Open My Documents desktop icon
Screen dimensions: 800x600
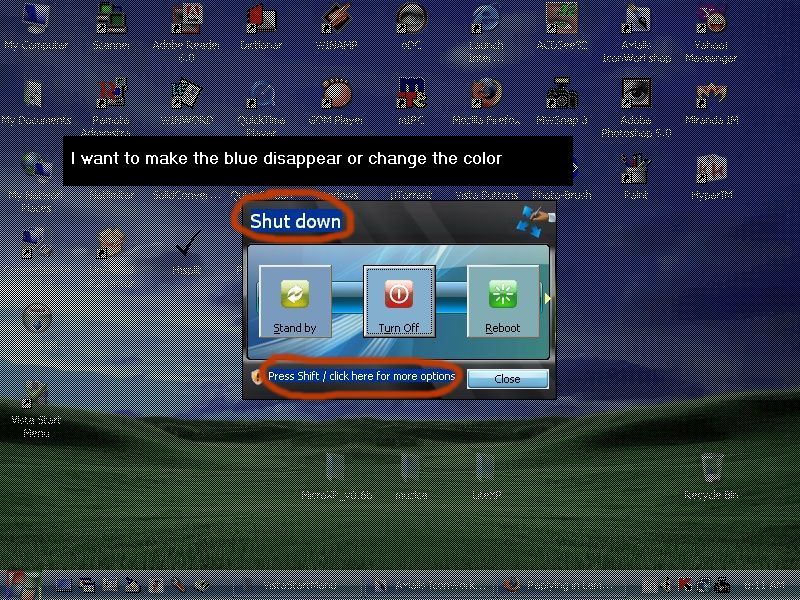[36, 101]
